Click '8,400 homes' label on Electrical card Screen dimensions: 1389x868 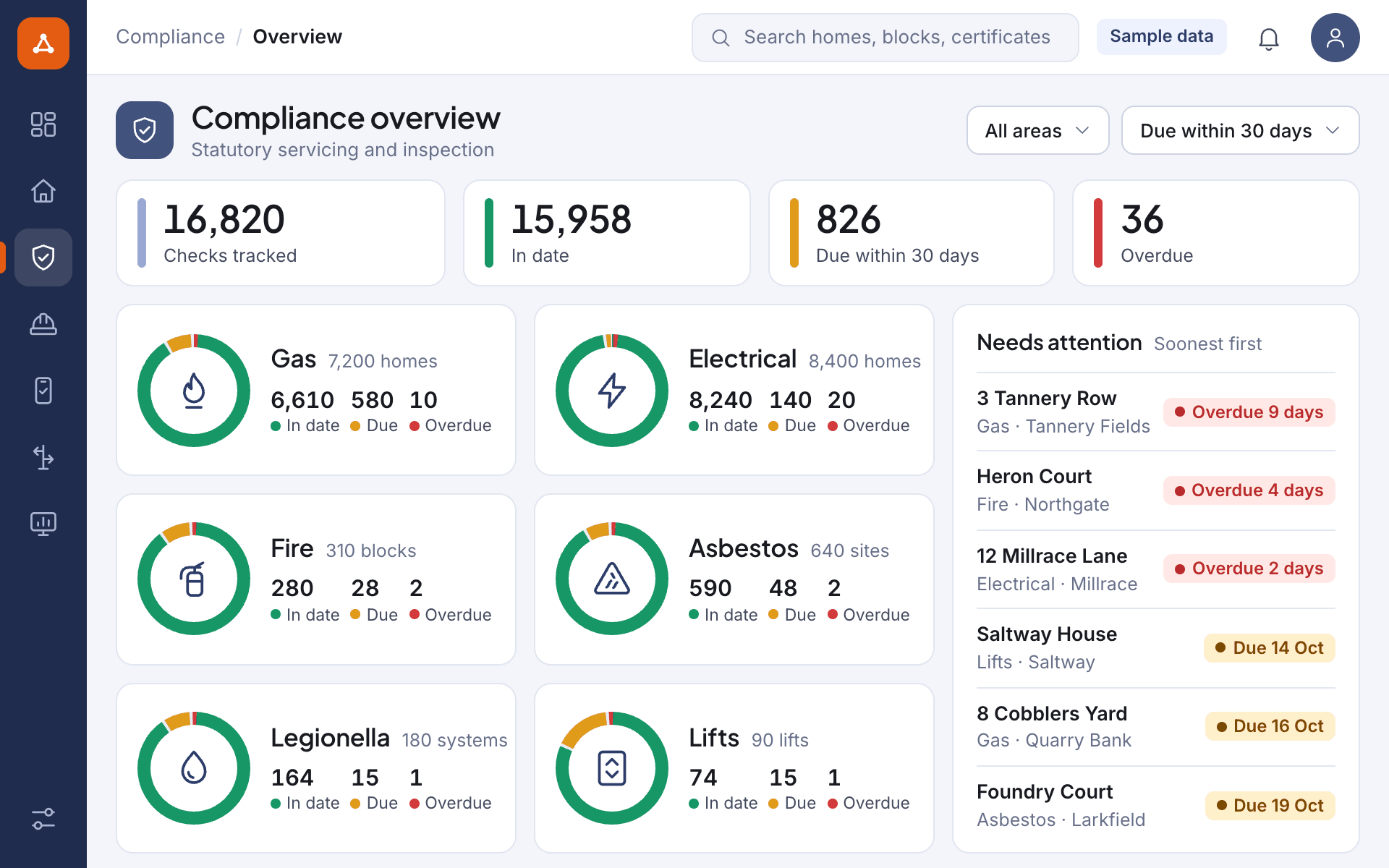click(x=865, y=361)
